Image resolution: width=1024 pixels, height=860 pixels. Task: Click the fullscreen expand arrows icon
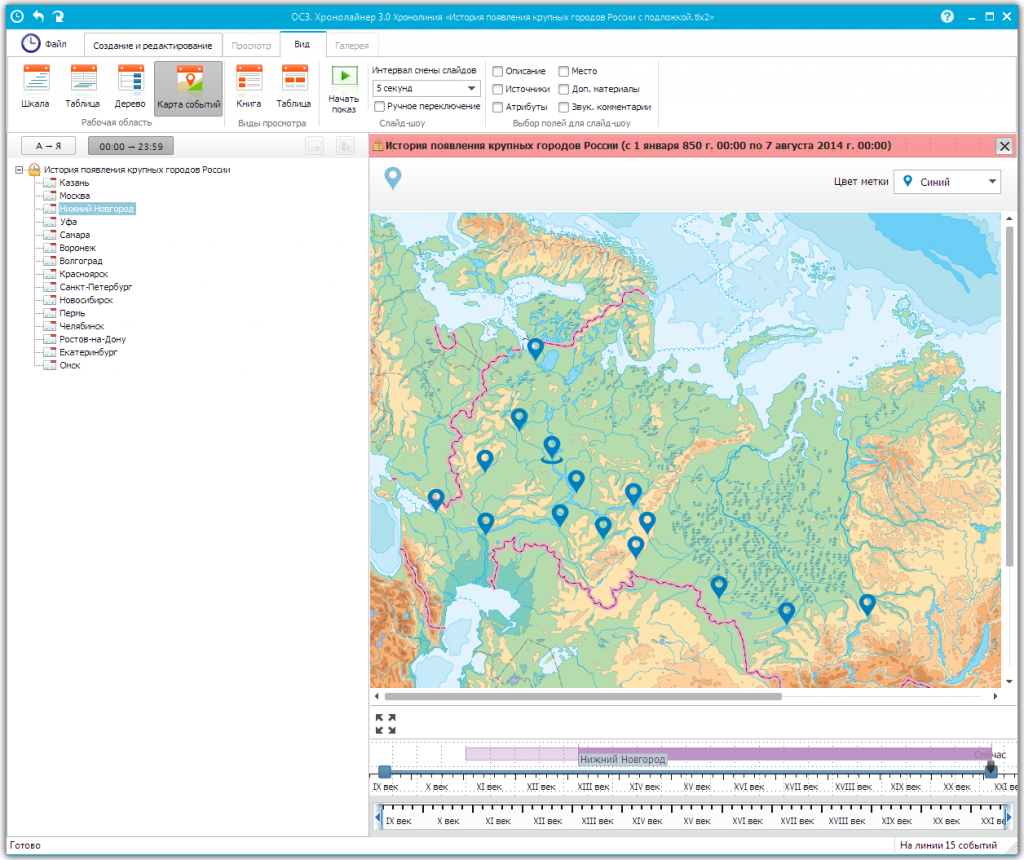(385, 723)
